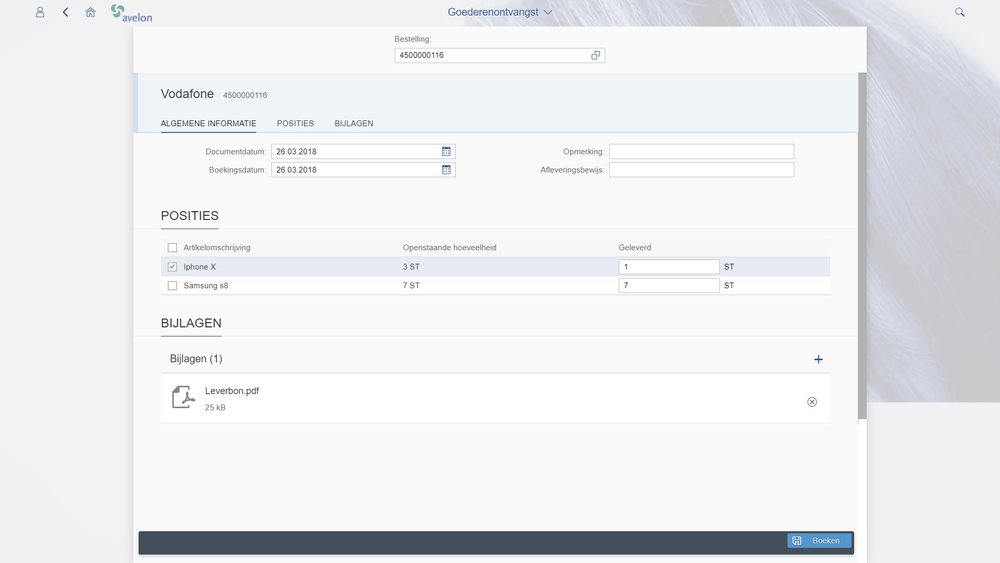Click the Artikelomschrijving column header
This screenshot has width=1000, height=563.
coord(217,247)
